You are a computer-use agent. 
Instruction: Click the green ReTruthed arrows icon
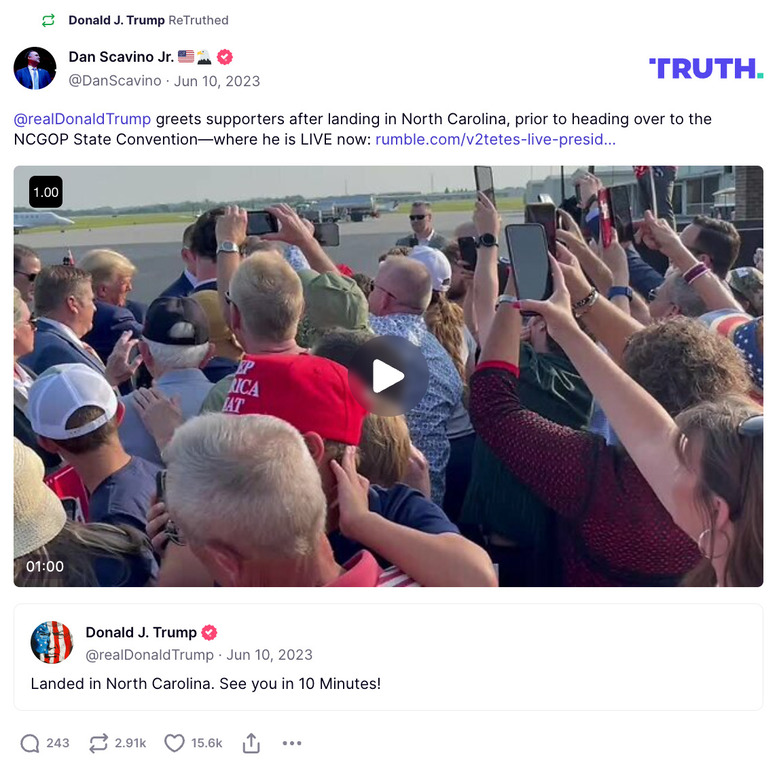coord(48,20)
